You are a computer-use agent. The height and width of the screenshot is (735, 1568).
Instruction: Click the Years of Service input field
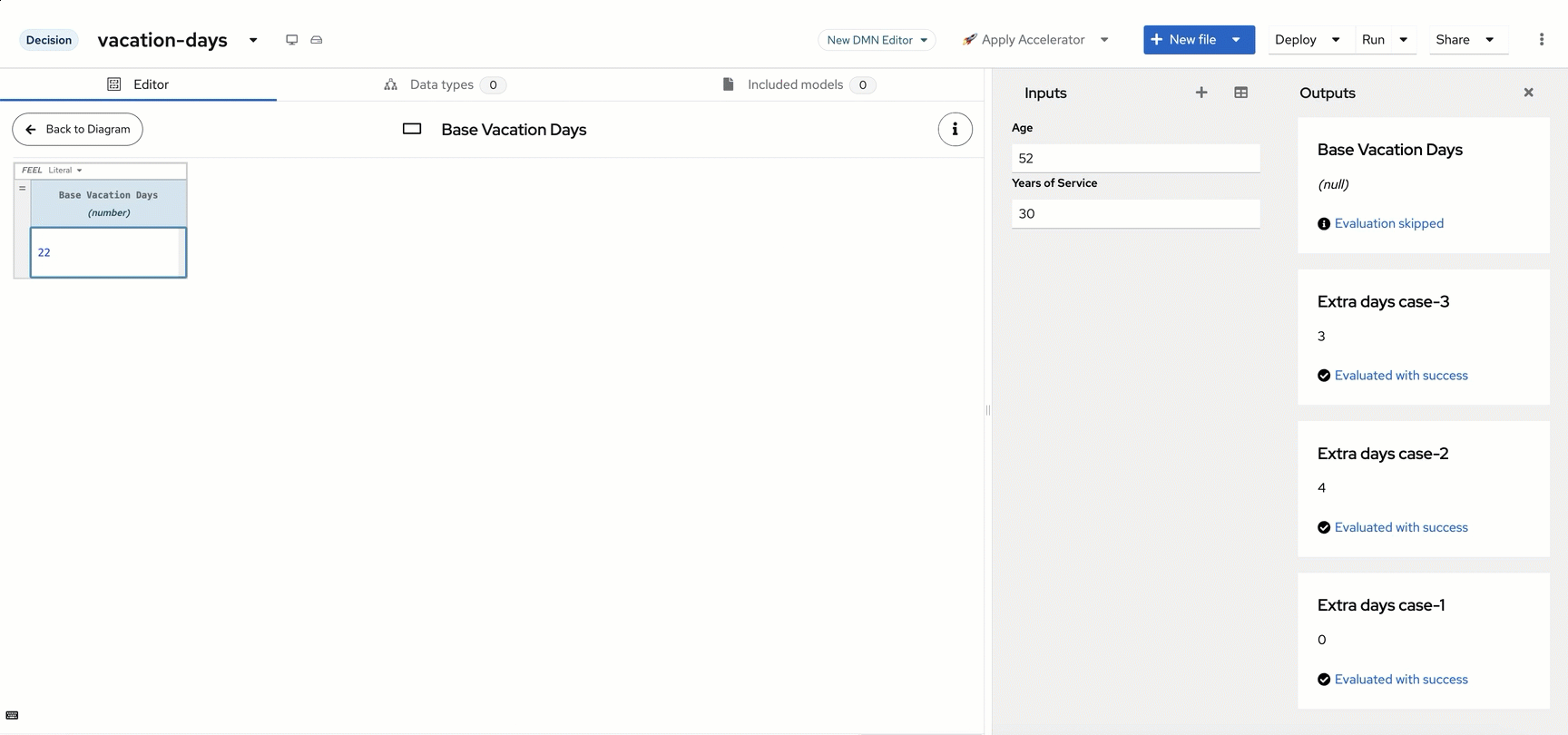[1135, 213]
